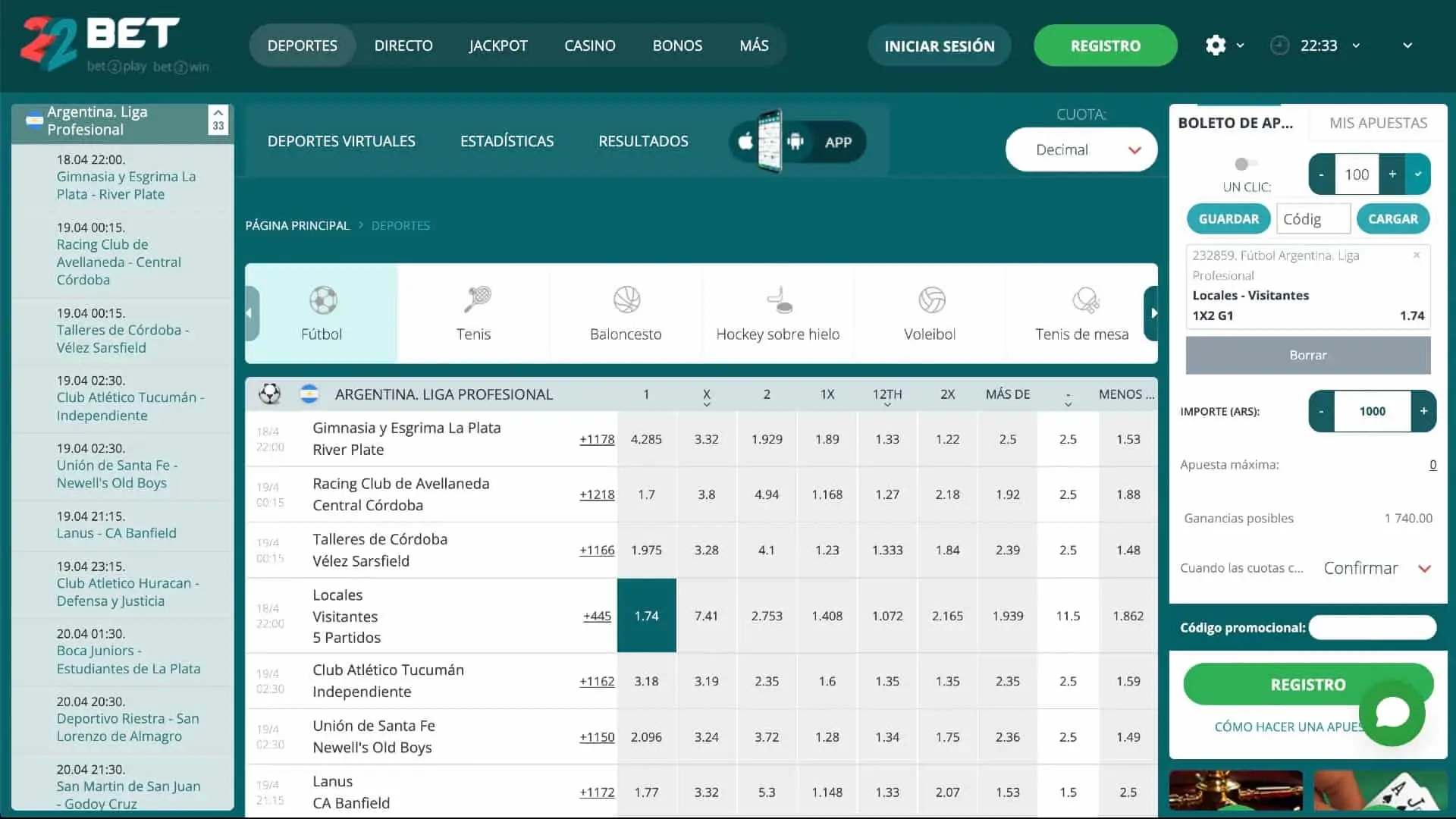
Task: Click the Borrar button
Action: coord(1308,355)
